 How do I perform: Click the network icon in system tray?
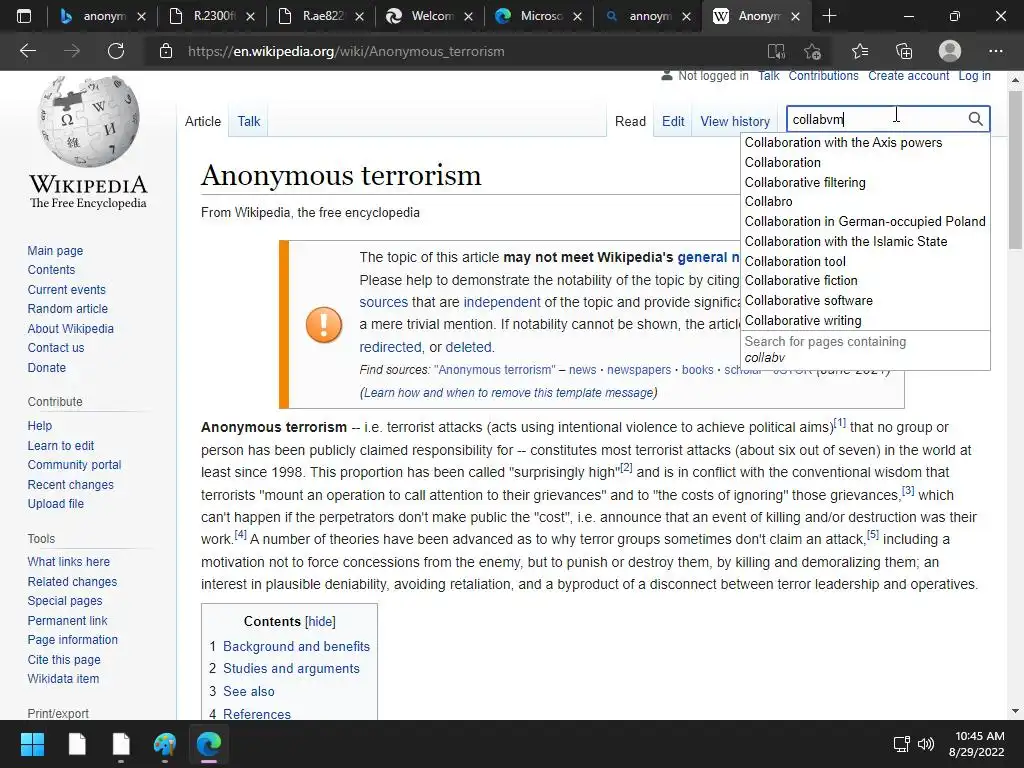(902, 744)
